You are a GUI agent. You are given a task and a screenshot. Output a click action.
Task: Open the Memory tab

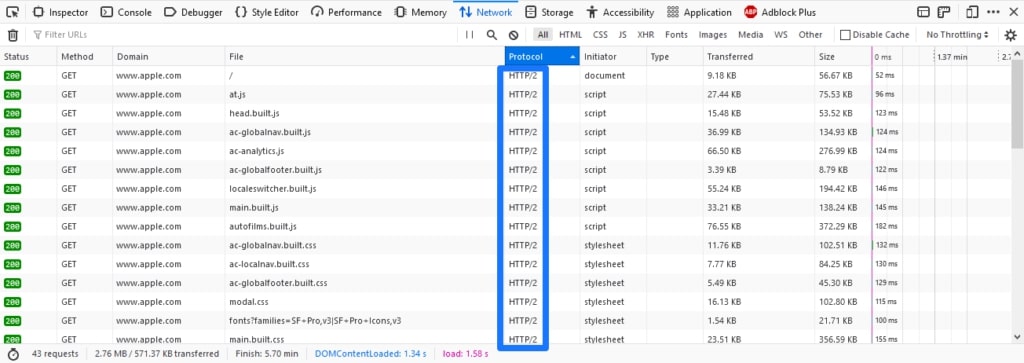420,12
